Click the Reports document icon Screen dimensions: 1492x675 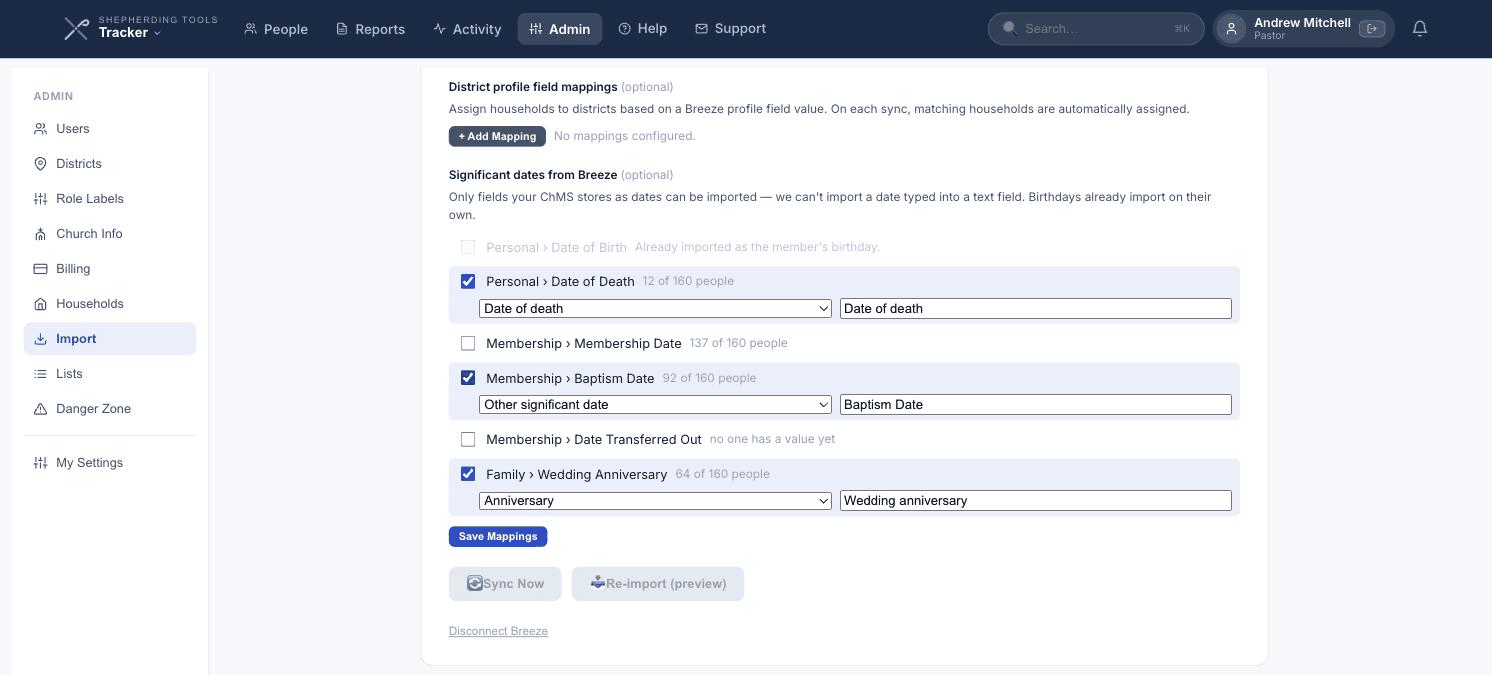pyautogui.click(x=341, y=29)
